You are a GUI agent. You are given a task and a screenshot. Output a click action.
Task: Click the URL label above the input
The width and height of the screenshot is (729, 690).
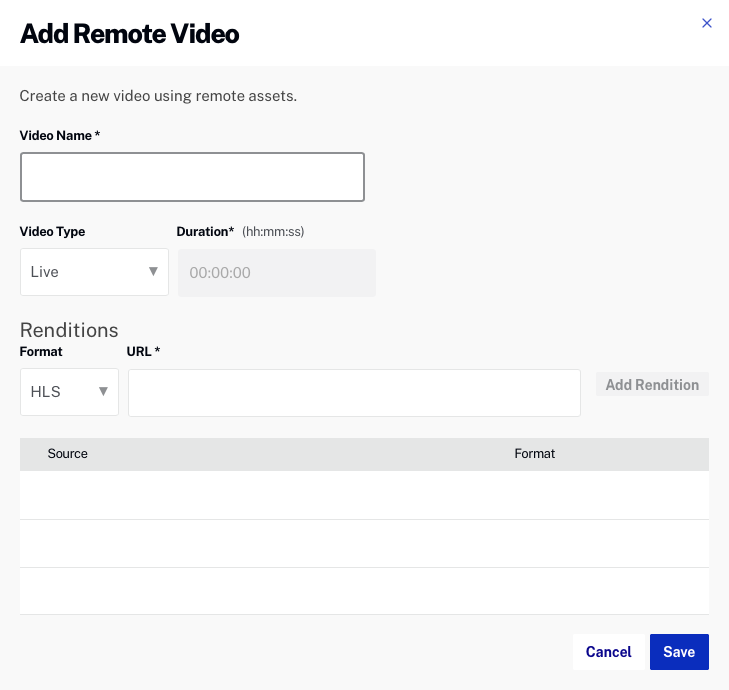[143, 351]
